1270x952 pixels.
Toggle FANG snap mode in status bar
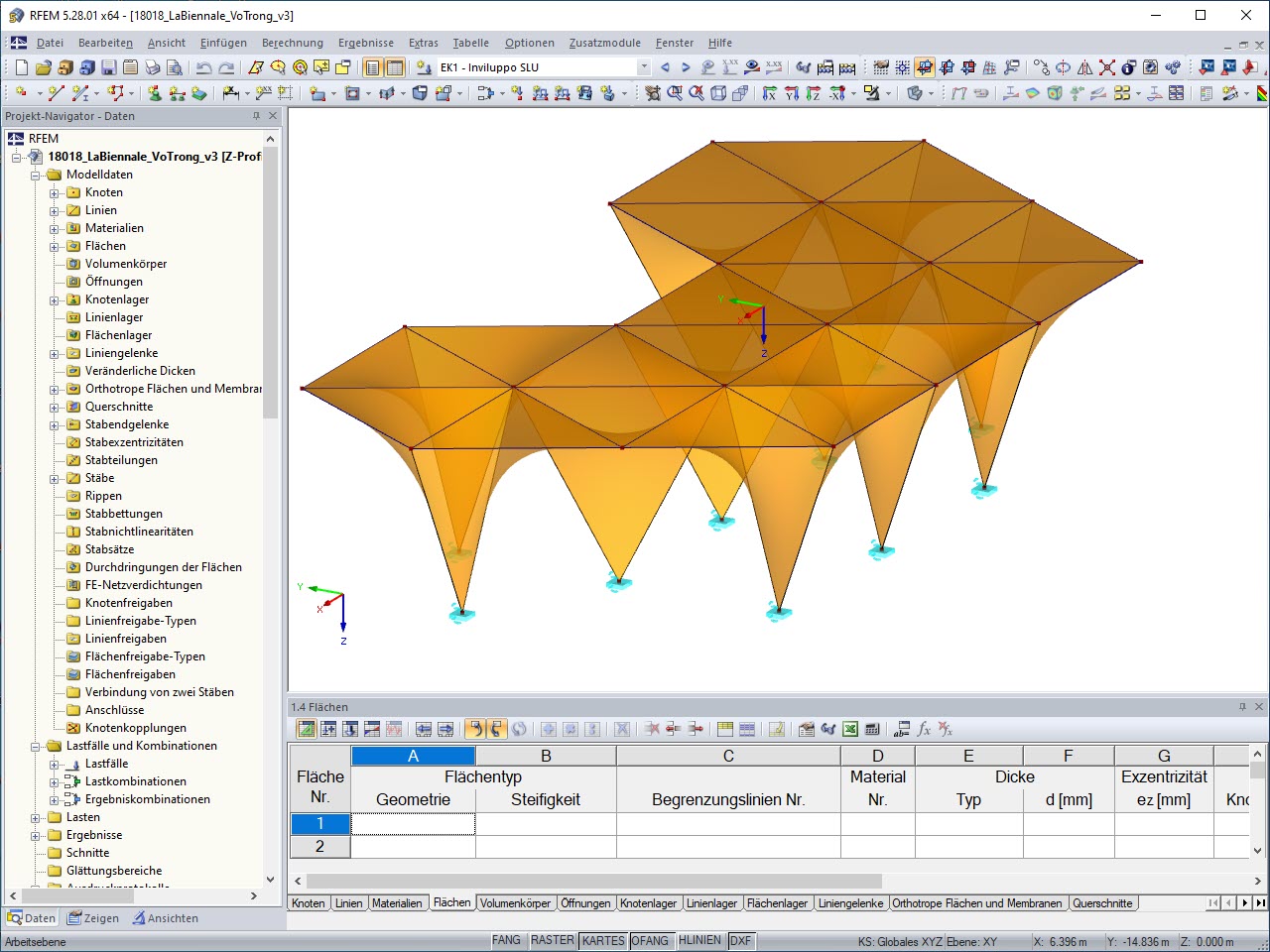pyautogui.click(x=507, y=940)
